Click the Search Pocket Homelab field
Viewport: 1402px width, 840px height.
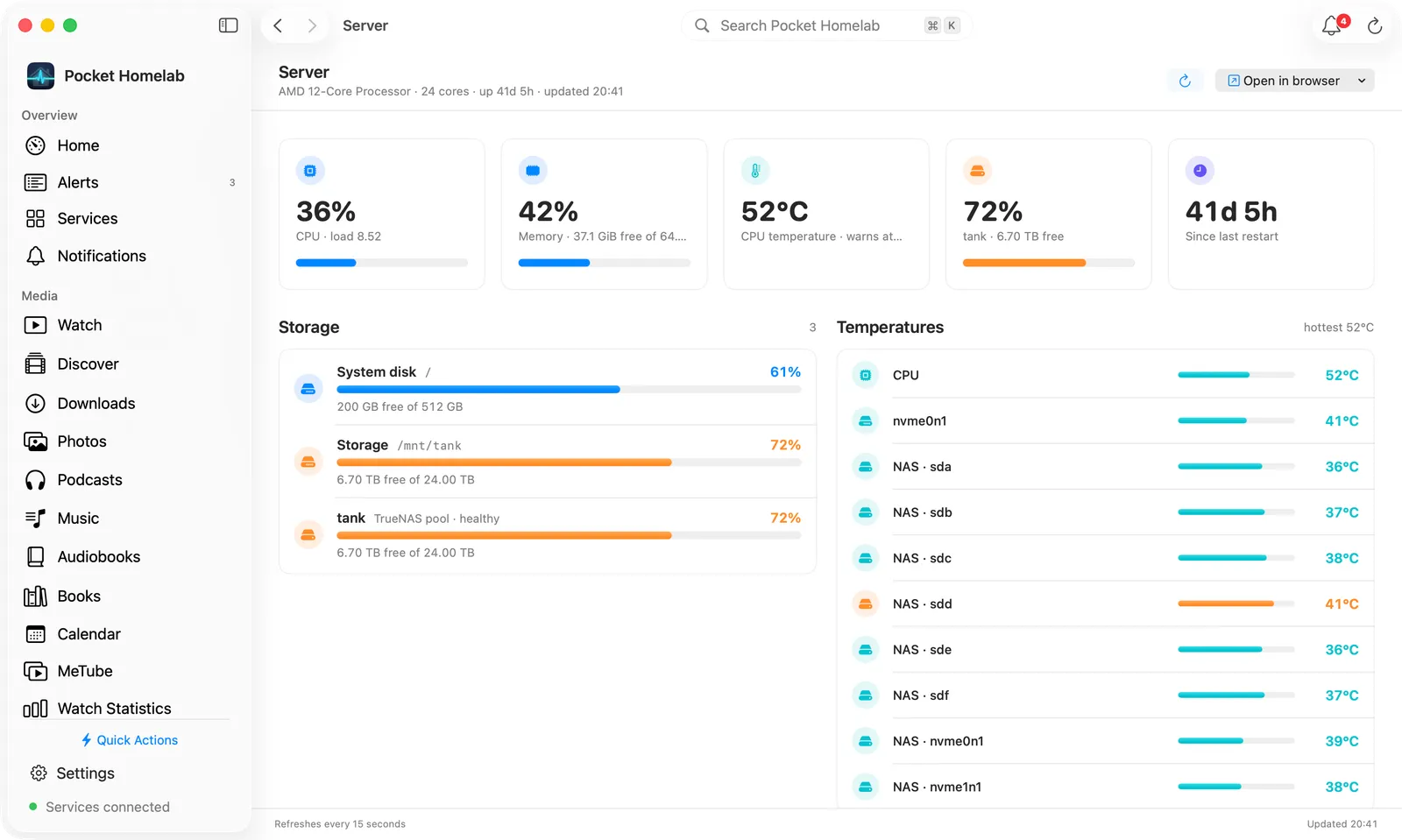pyautogui.click(x=826, y=25)
